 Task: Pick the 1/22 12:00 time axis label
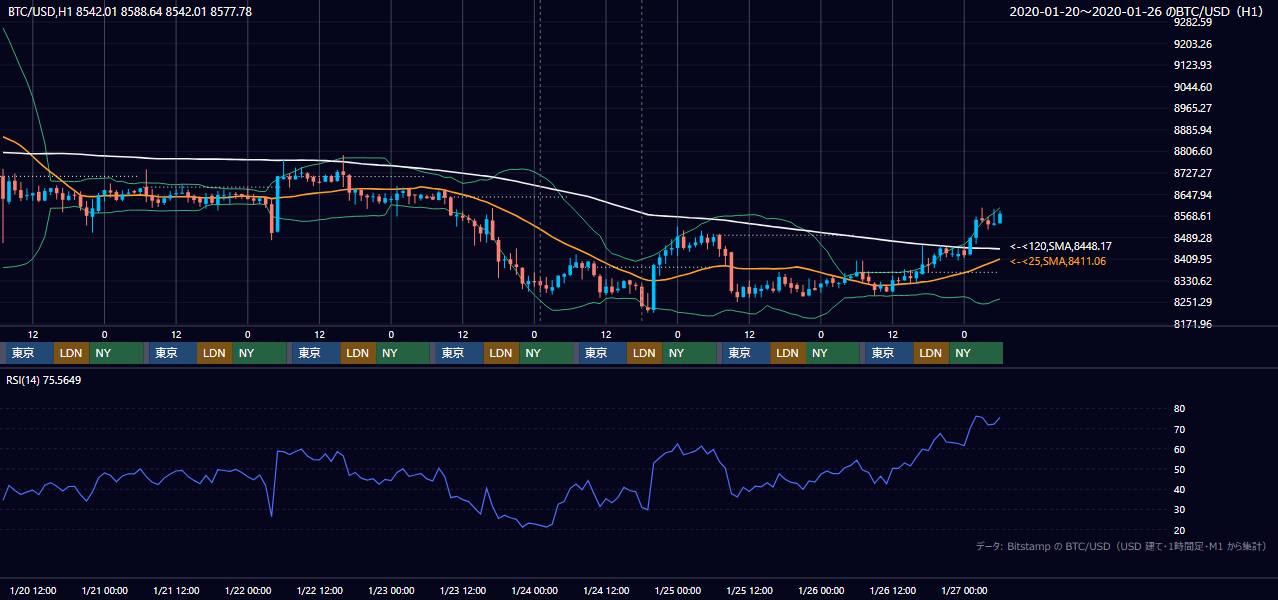tap(320, 590)
